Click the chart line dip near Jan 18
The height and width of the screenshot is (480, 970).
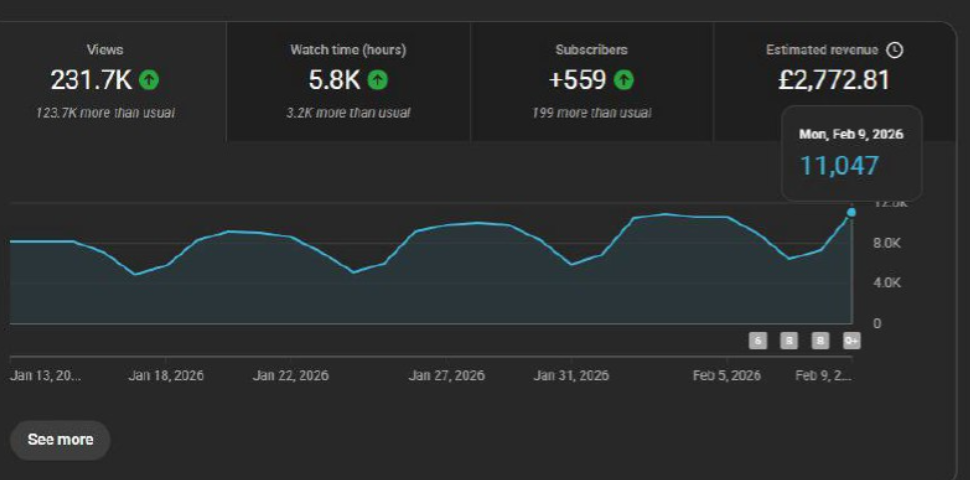(136, 274)
